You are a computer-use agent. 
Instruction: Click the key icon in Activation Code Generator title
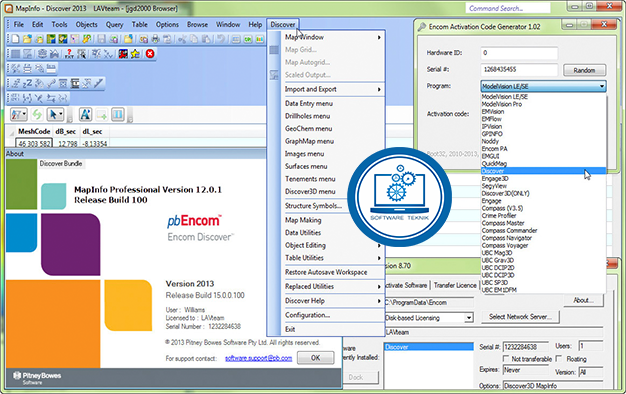point(422,27)
